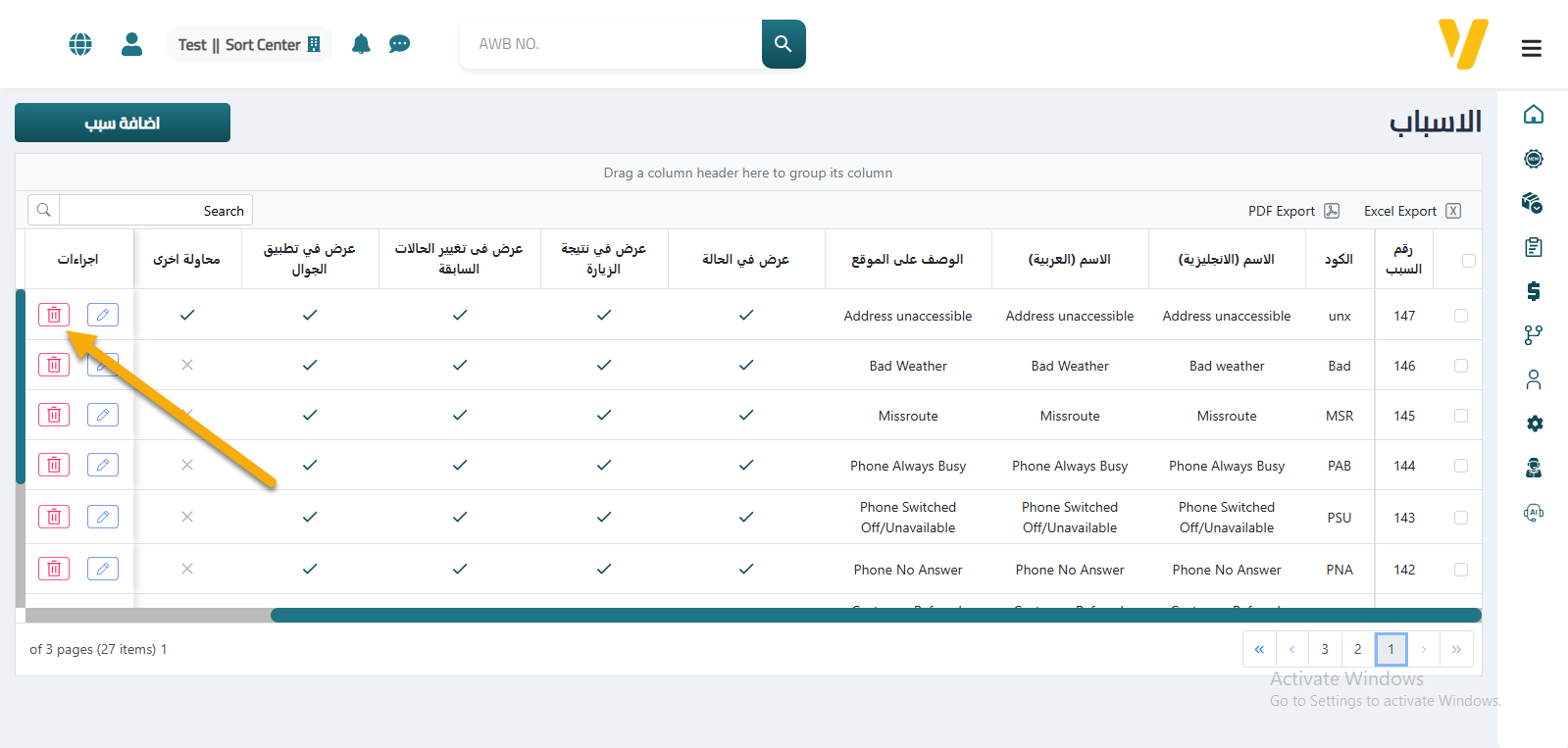Jump to first page with double chevron
Screen dimensions: 1568x748
coord(1259,649)
